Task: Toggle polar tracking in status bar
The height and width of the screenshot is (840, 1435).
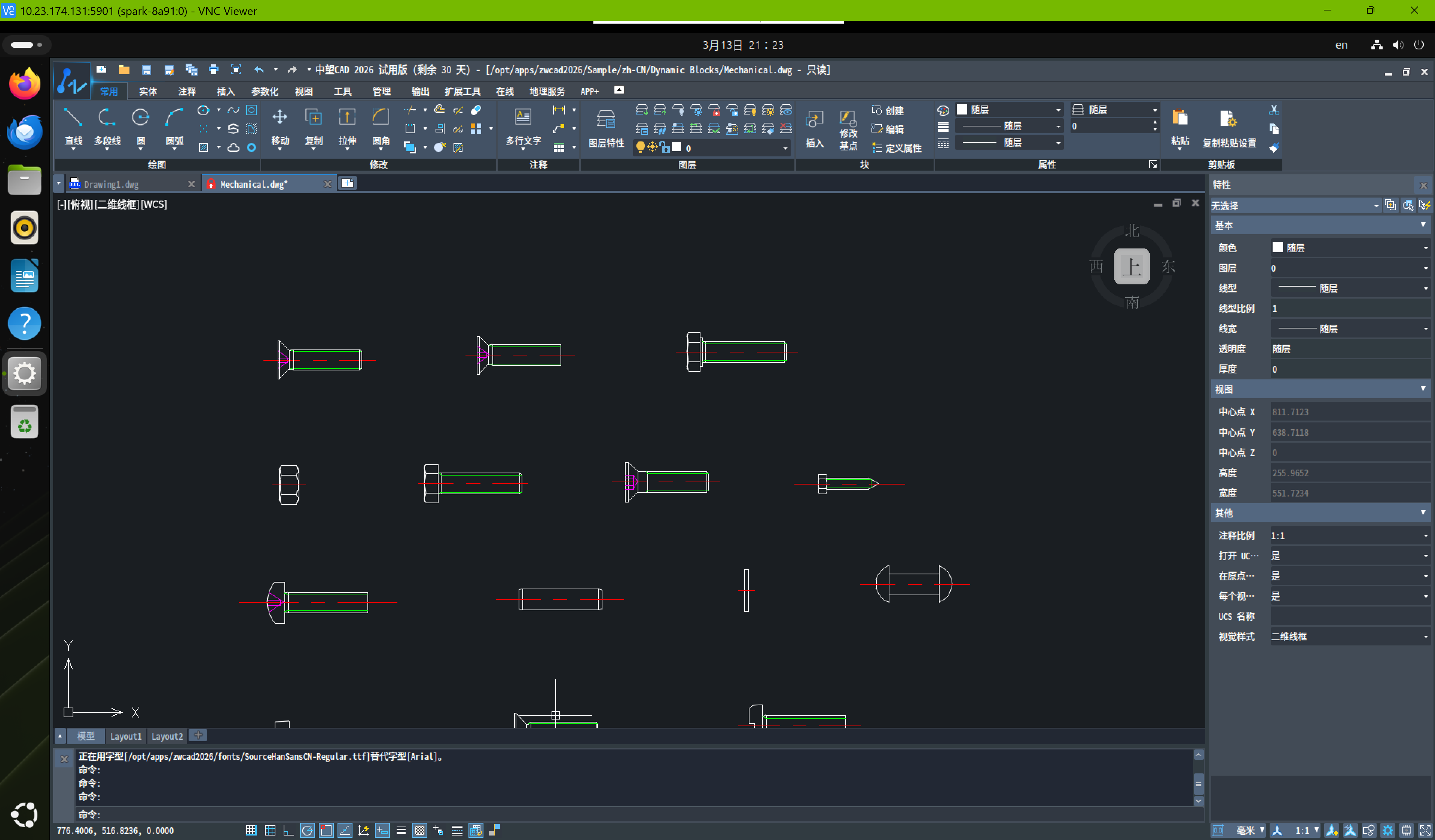Action: [308, 830]
